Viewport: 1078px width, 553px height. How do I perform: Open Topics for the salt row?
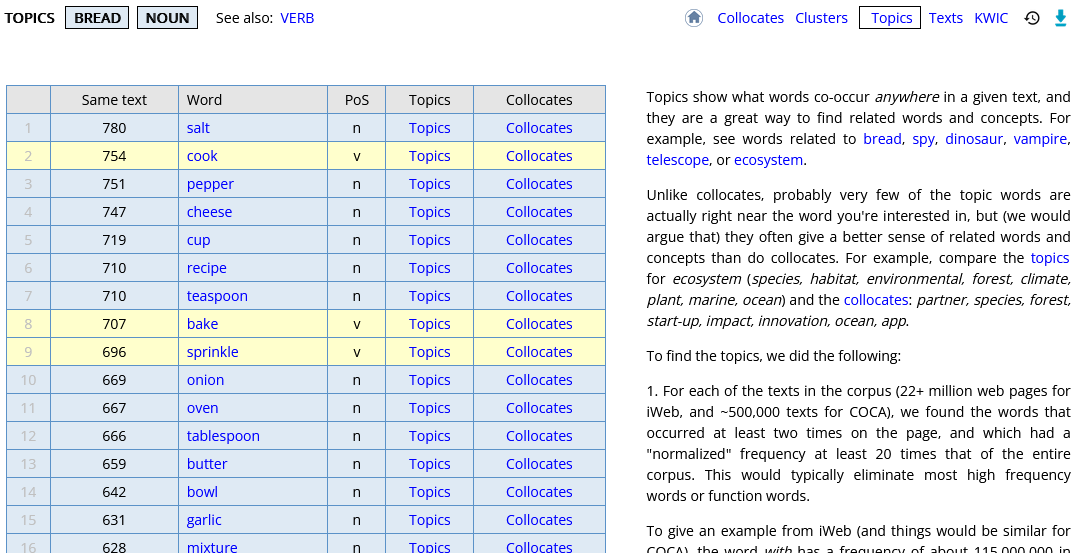(x=430, y=128)
